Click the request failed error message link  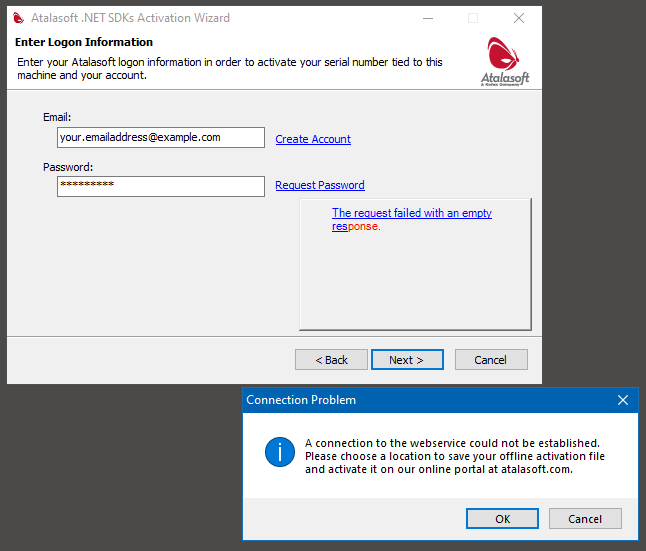click(412, 219)
